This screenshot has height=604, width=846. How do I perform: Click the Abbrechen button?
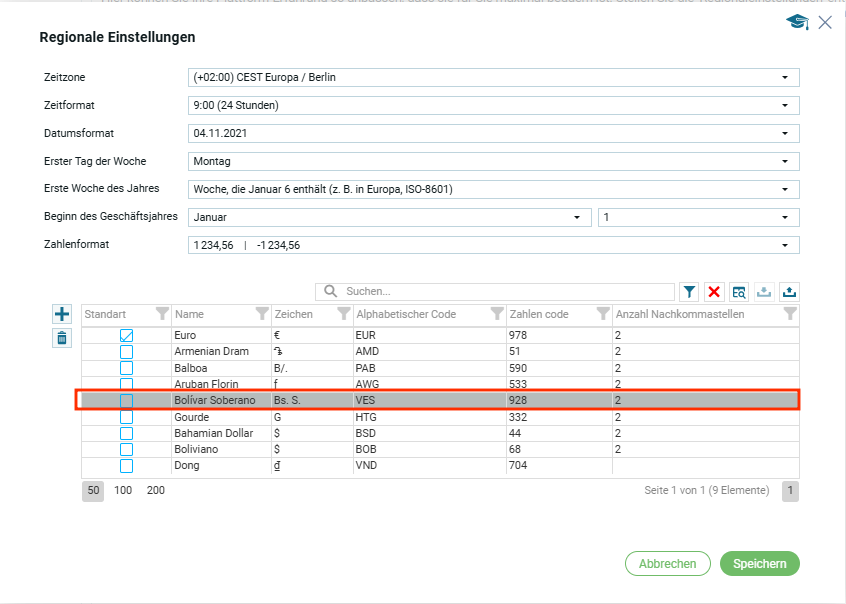pyautogui.click(x=667, y=564)
